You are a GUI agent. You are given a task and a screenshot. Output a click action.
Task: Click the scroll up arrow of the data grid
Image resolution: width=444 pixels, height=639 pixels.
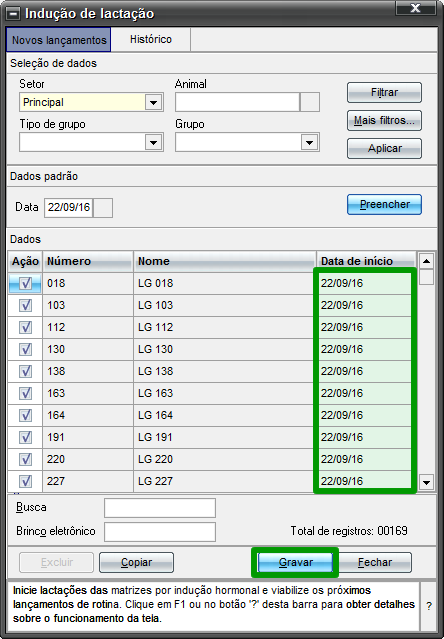tap(426, 261)
